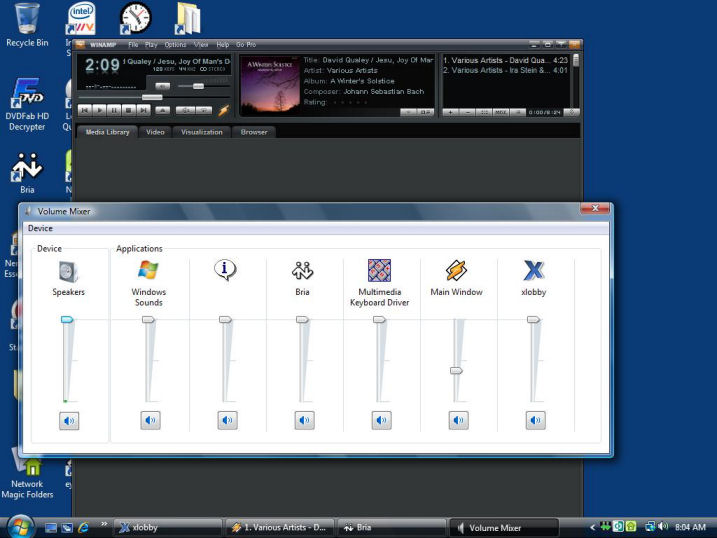
Task: Open Winamp View menu
Action: click(201, 44)
